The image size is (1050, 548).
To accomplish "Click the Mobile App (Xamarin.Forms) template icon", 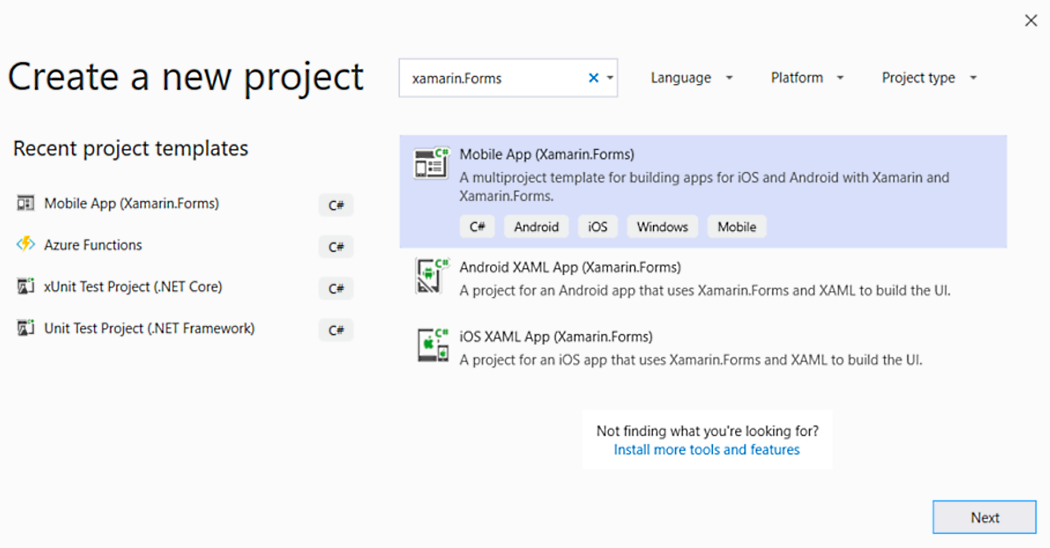I will point(431,163).
